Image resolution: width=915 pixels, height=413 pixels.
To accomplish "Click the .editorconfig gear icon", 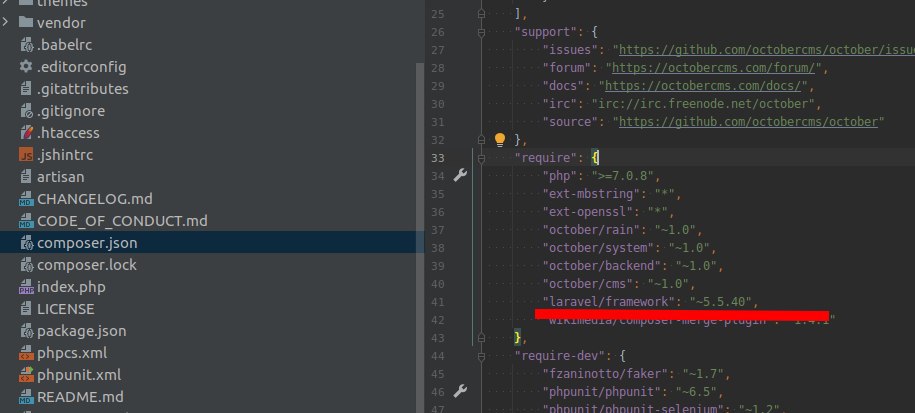I will [x=26, y=66].
